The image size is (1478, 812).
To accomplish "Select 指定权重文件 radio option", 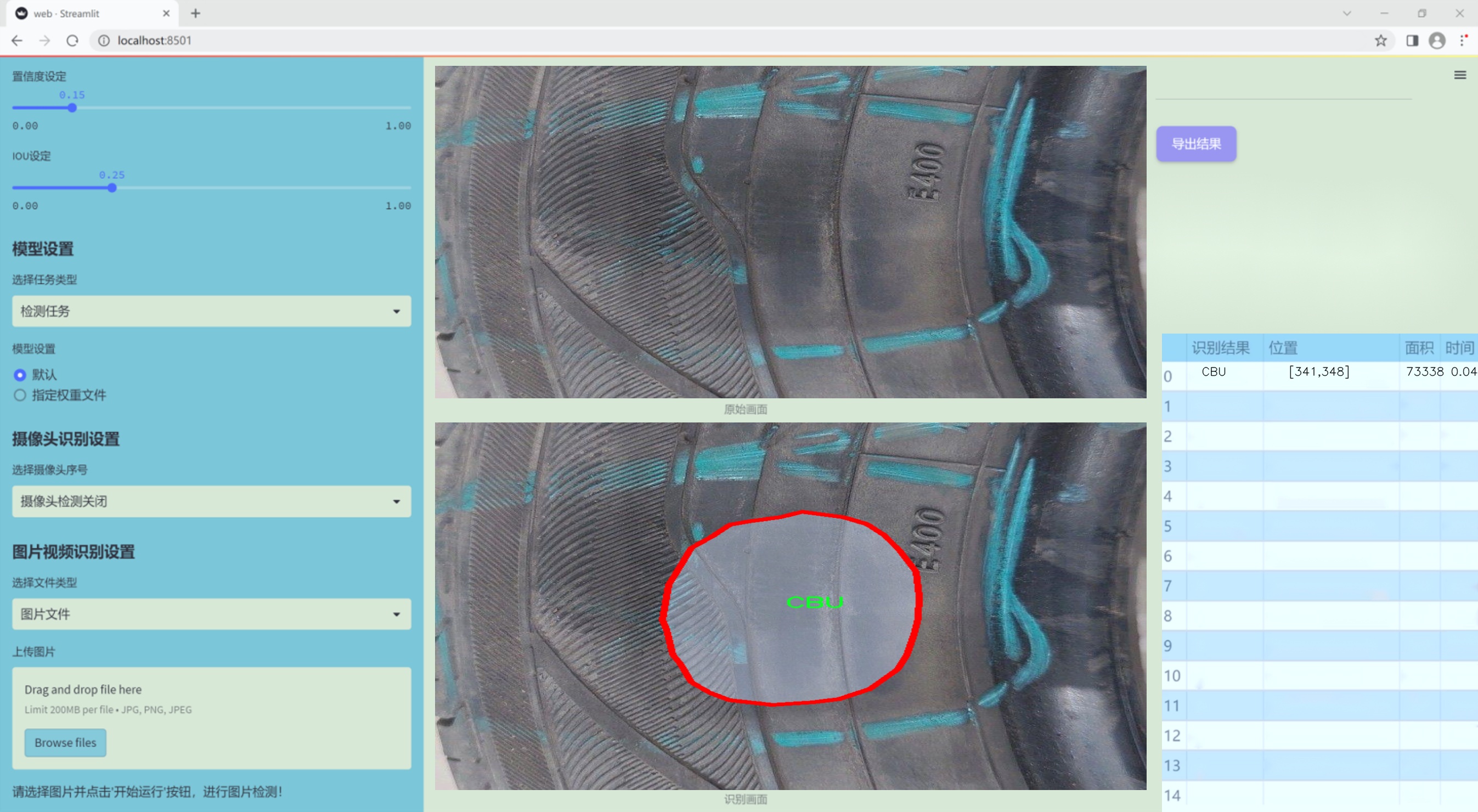I will (x=20, y=395).
